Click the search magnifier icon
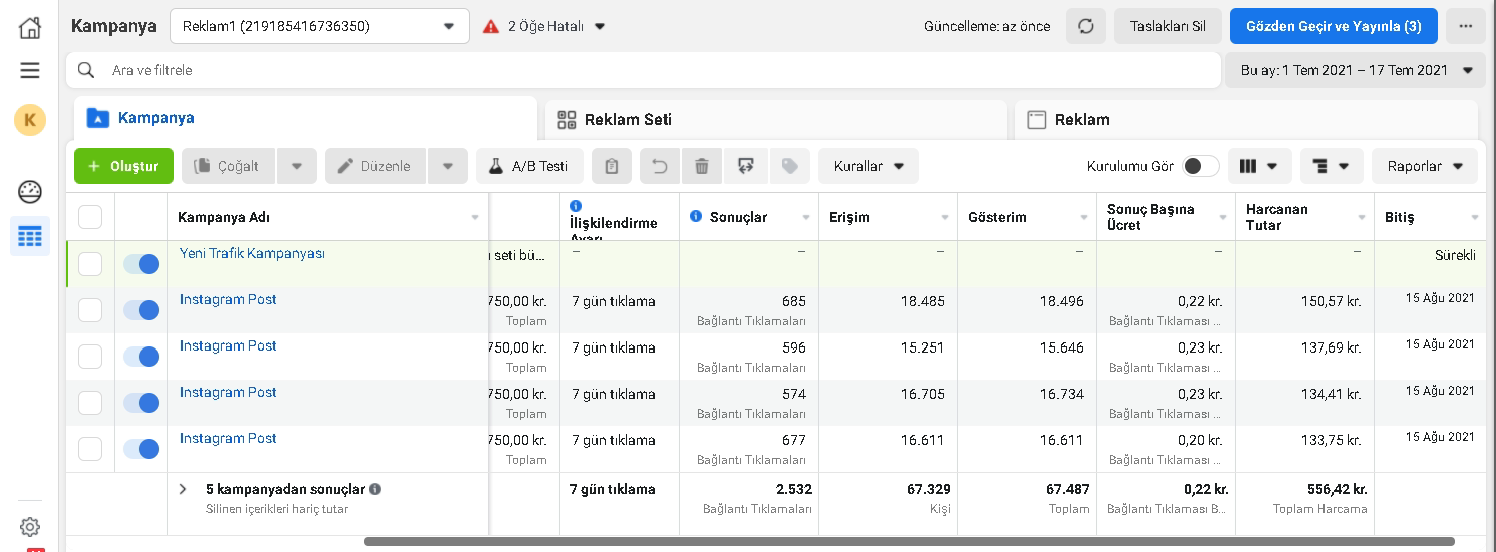 (x=86, y=70)
